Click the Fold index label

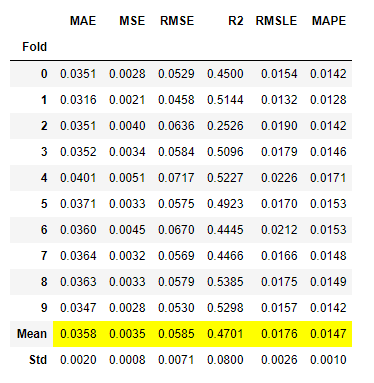35,47
